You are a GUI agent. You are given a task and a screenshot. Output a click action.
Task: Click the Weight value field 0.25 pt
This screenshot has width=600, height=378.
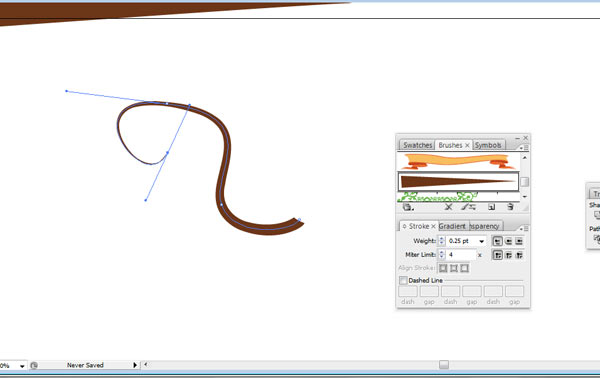pyautogui.click(x=461, y=241)
